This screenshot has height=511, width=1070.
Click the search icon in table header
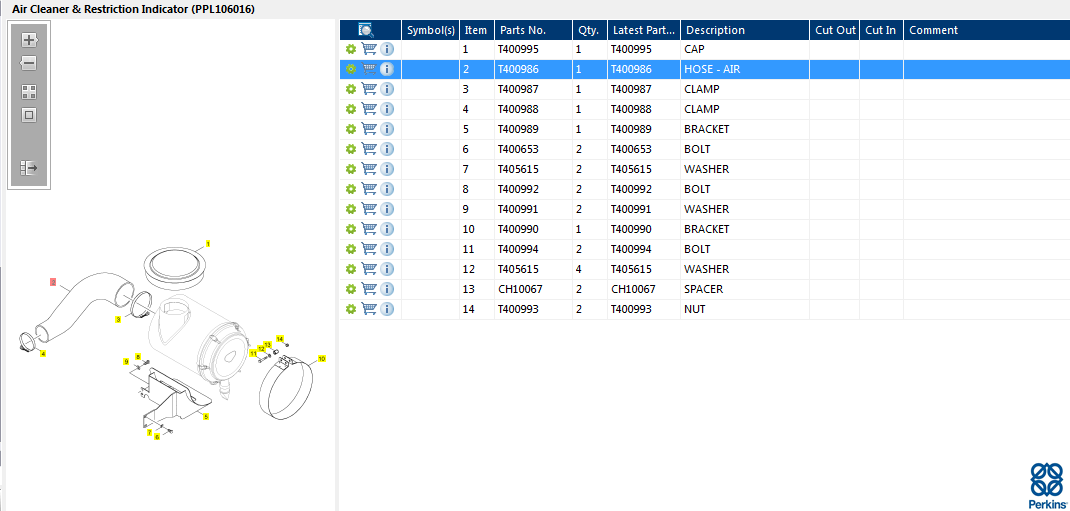point(366,30)
